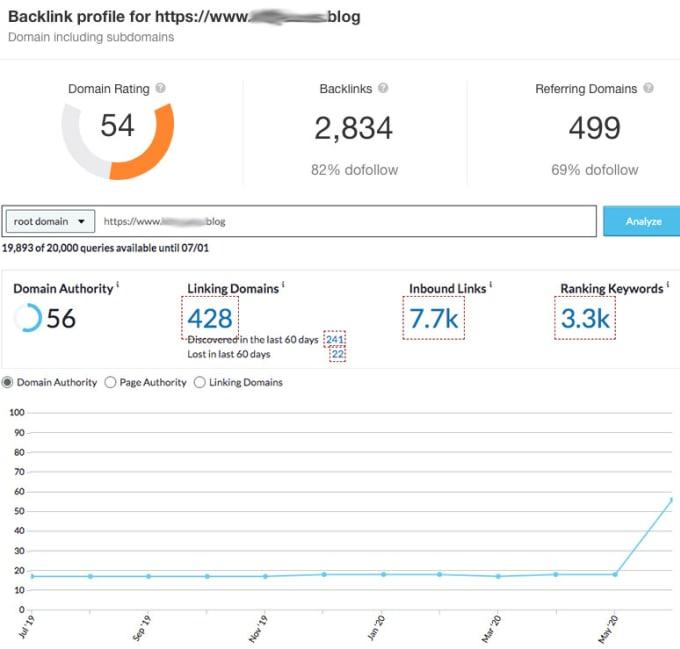Click the 241 discovered domains link
The width and height of the screenshot is (680, 649).
335,340
